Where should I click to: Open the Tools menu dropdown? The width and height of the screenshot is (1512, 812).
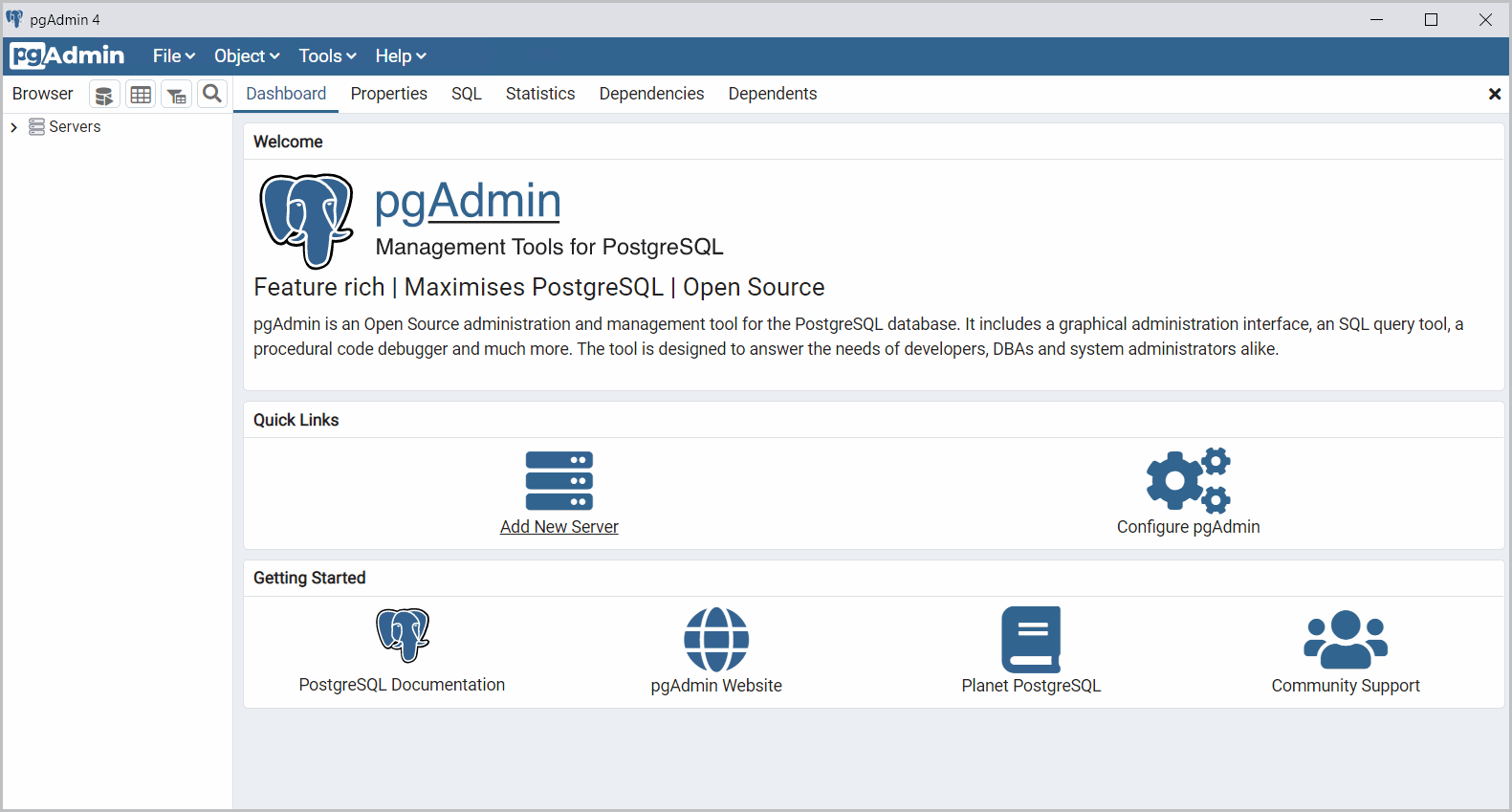click(326, 56)
